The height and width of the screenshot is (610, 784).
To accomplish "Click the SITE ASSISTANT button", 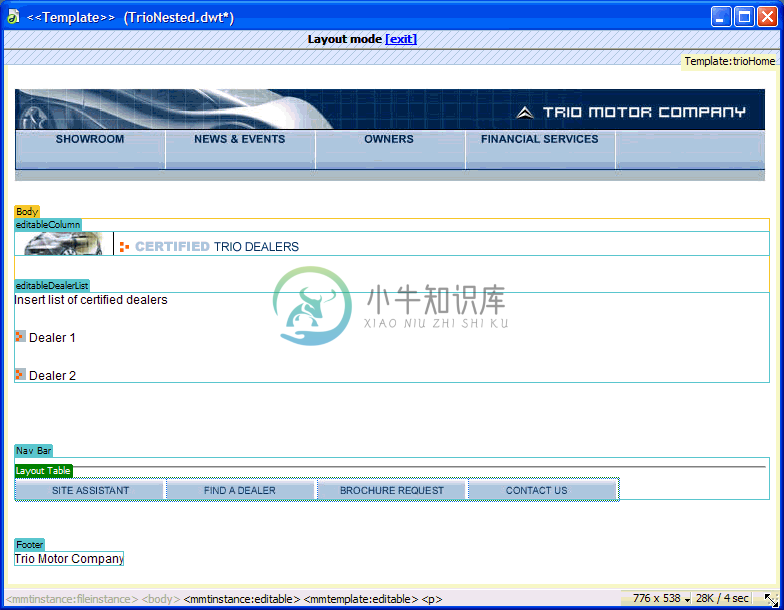I will tap(90, 490).
